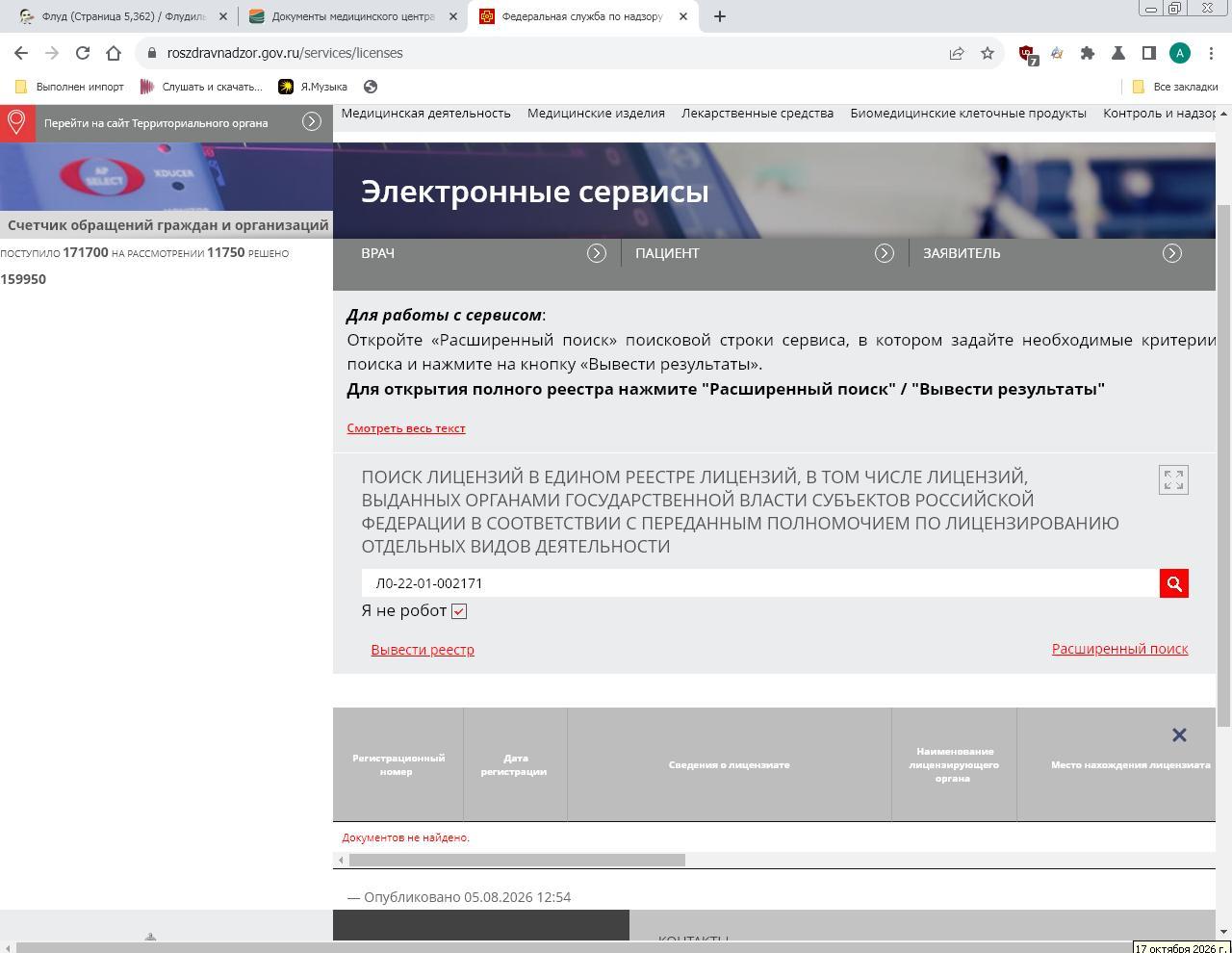The height and width of the screenshot is (953, 1232).
Task: Click the address bar URL
Action: (x=284, y=53)
